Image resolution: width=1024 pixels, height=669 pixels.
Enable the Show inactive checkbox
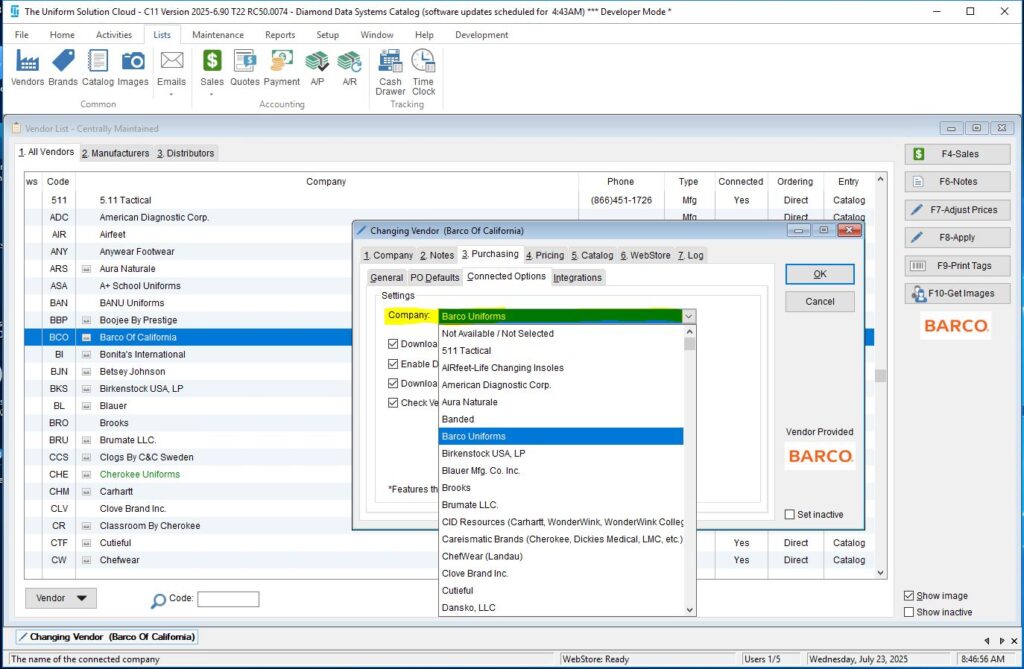point(909,612)
